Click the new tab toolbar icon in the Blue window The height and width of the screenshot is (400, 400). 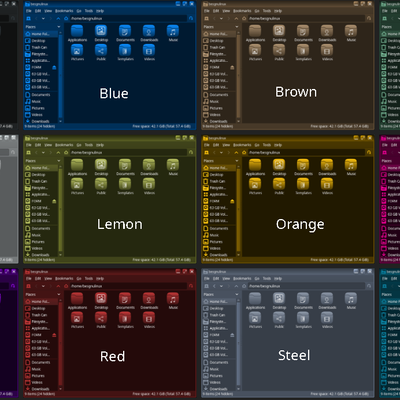[x=28, y=18]
